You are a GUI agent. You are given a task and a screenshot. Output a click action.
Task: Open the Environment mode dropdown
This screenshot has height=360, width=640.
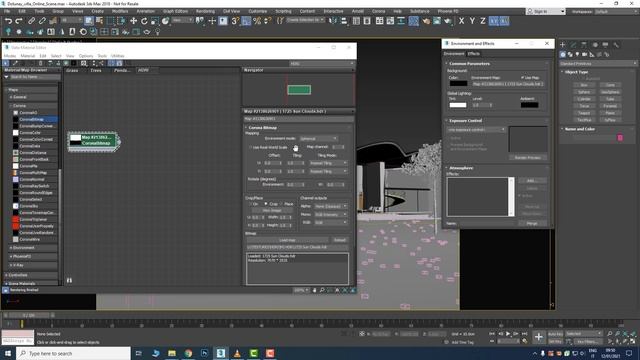[318, 139]
